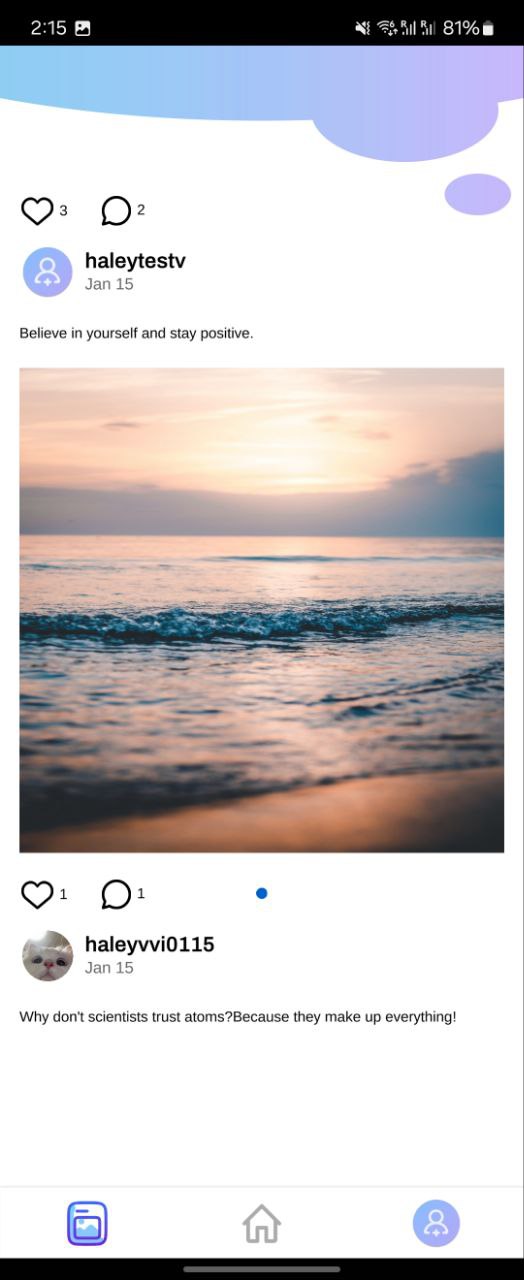The width and height of the screenshot is (524, 1280).
Task: Open the battery indicator in status bar
Action: tap(488, 28)
